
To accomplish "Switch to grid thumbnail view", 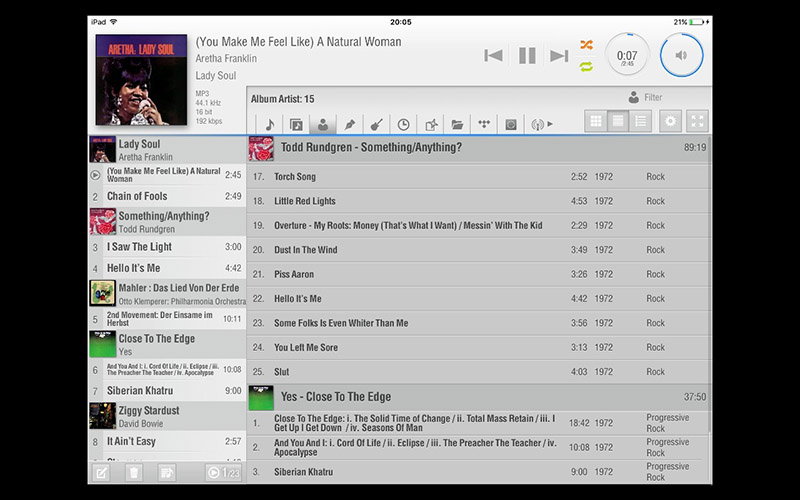I will click(595, 121).
